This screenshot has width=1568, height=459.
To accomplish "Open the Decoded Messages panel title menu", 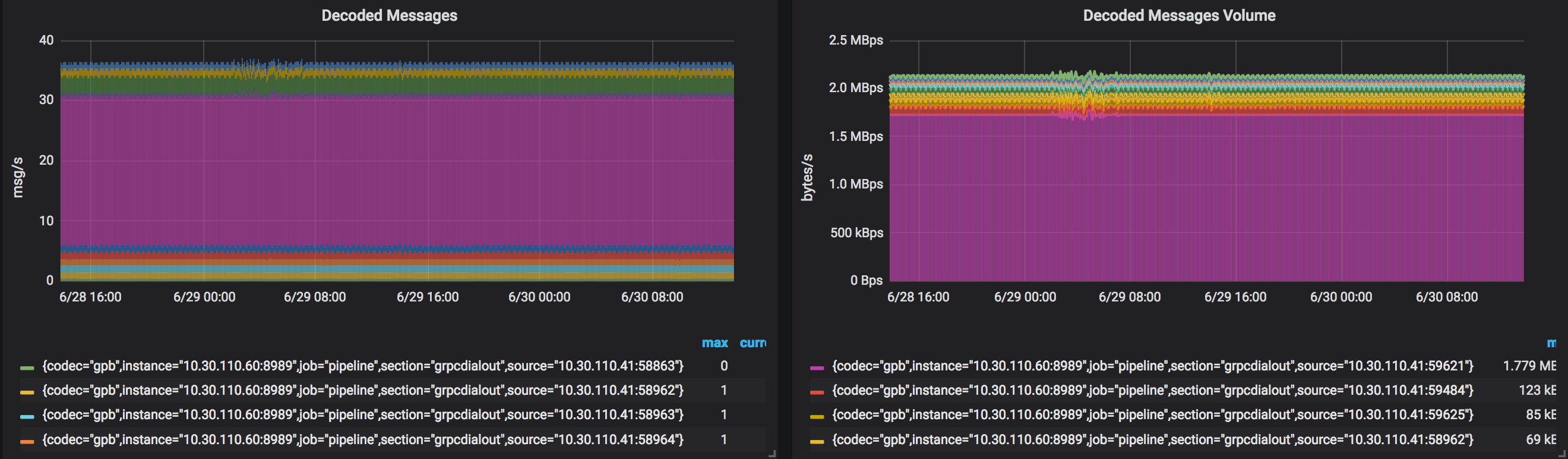I will click(x=389, y=15).
